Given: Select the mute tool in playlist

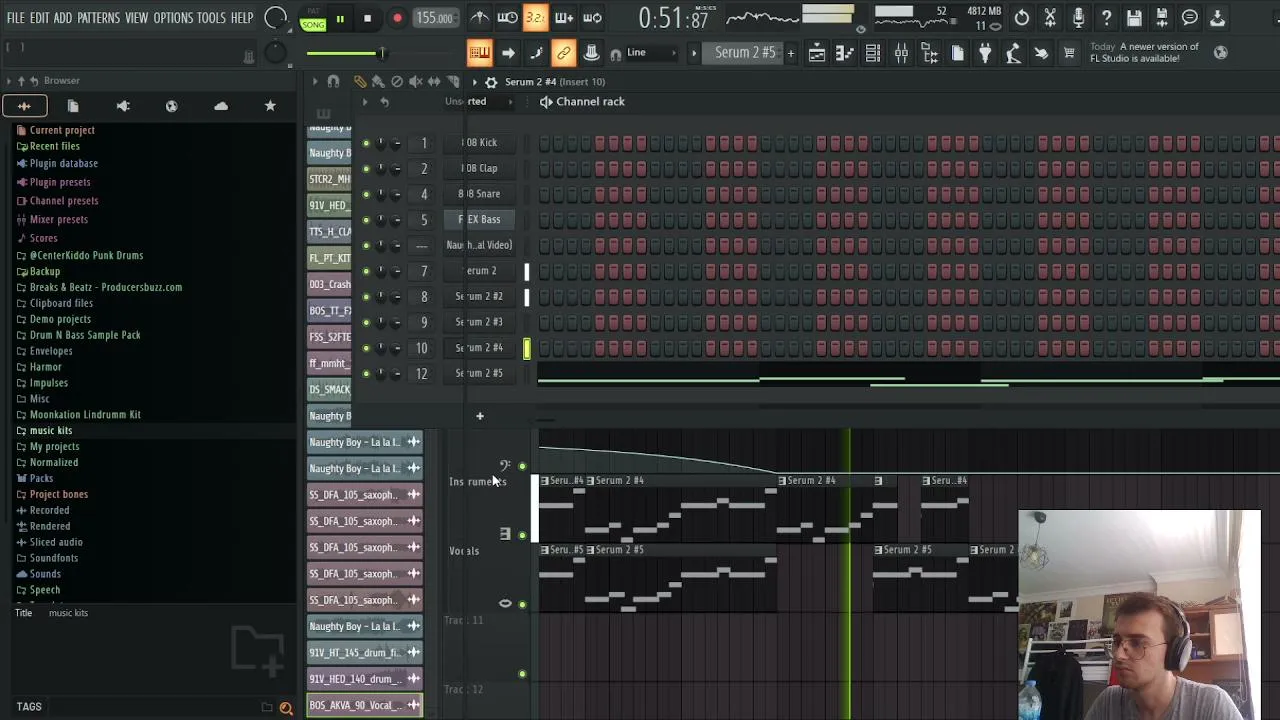Looking at the screenshot, I should coord(415,82).
